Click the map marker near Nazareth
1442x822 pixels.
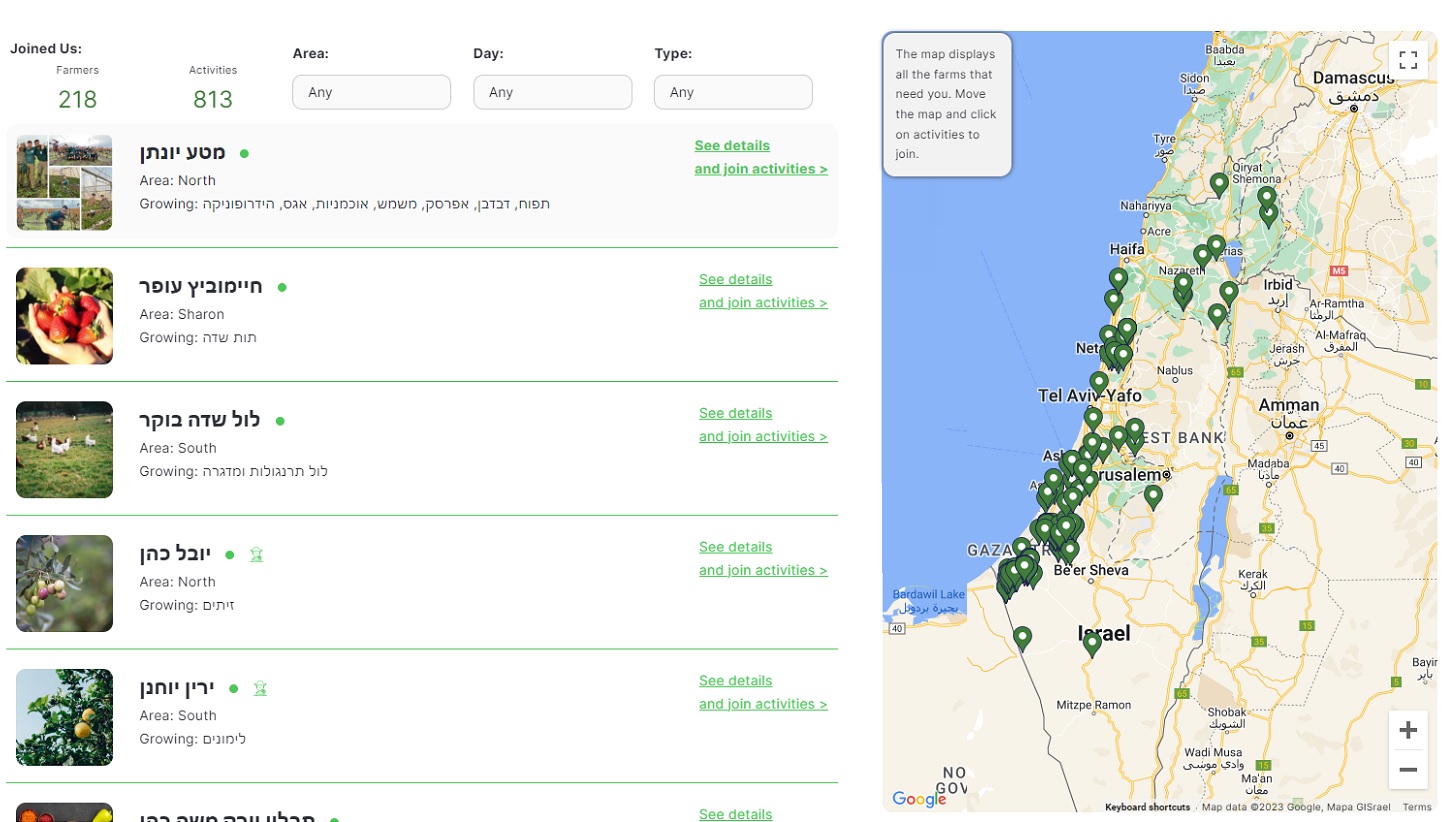coord(1184,286)
